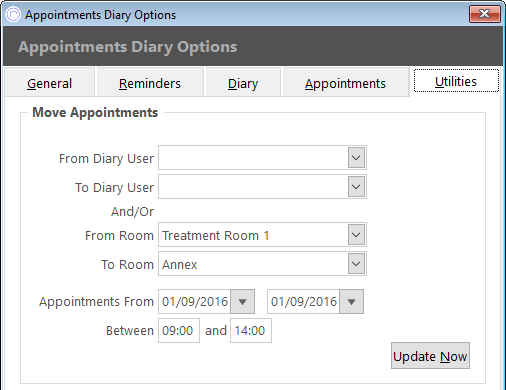
Task: Click the first 01/09/2016 date field
Action: pyautogui.click(x=195, y=302)
